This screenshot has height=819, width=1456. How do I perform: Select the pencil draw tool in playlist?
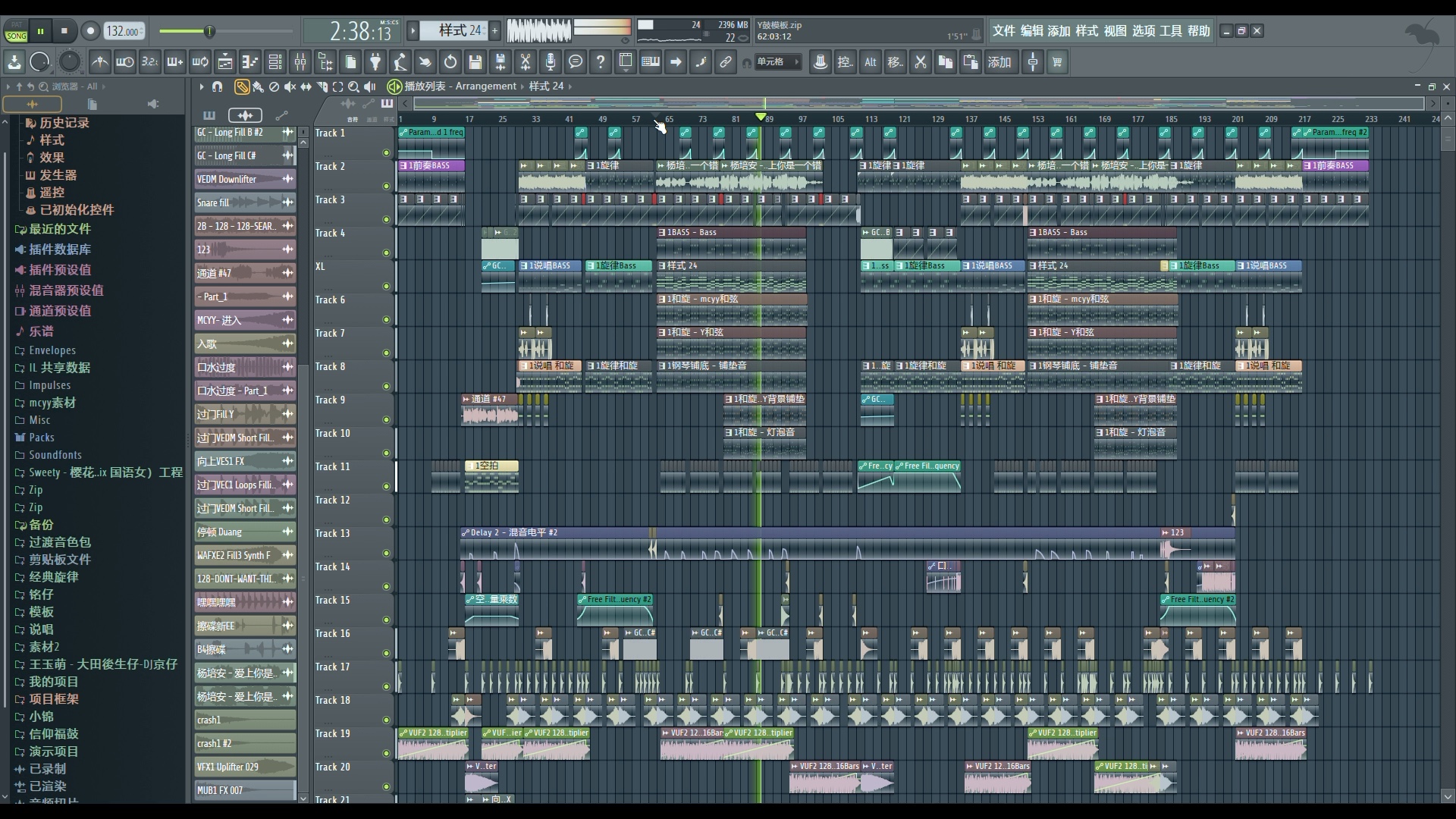click(x=242, y=87)
